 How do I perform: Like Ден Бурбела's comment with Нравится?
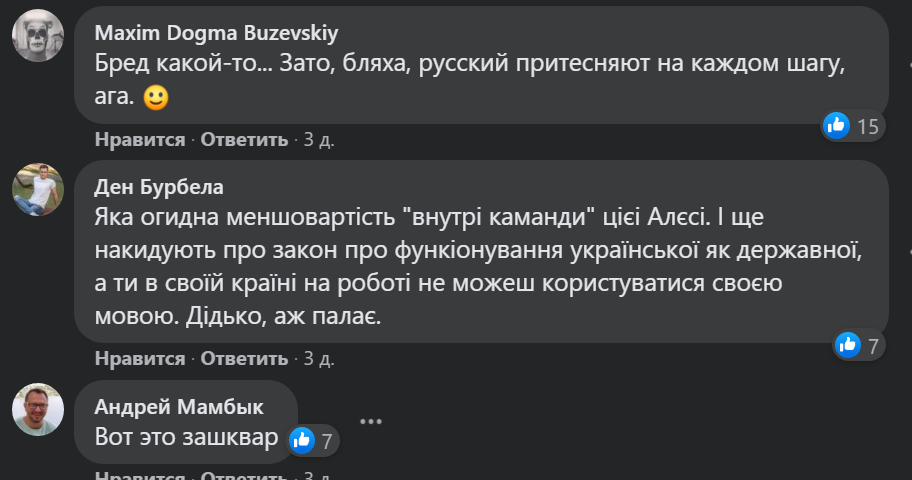pyautogui.click(x=140, y=359)
